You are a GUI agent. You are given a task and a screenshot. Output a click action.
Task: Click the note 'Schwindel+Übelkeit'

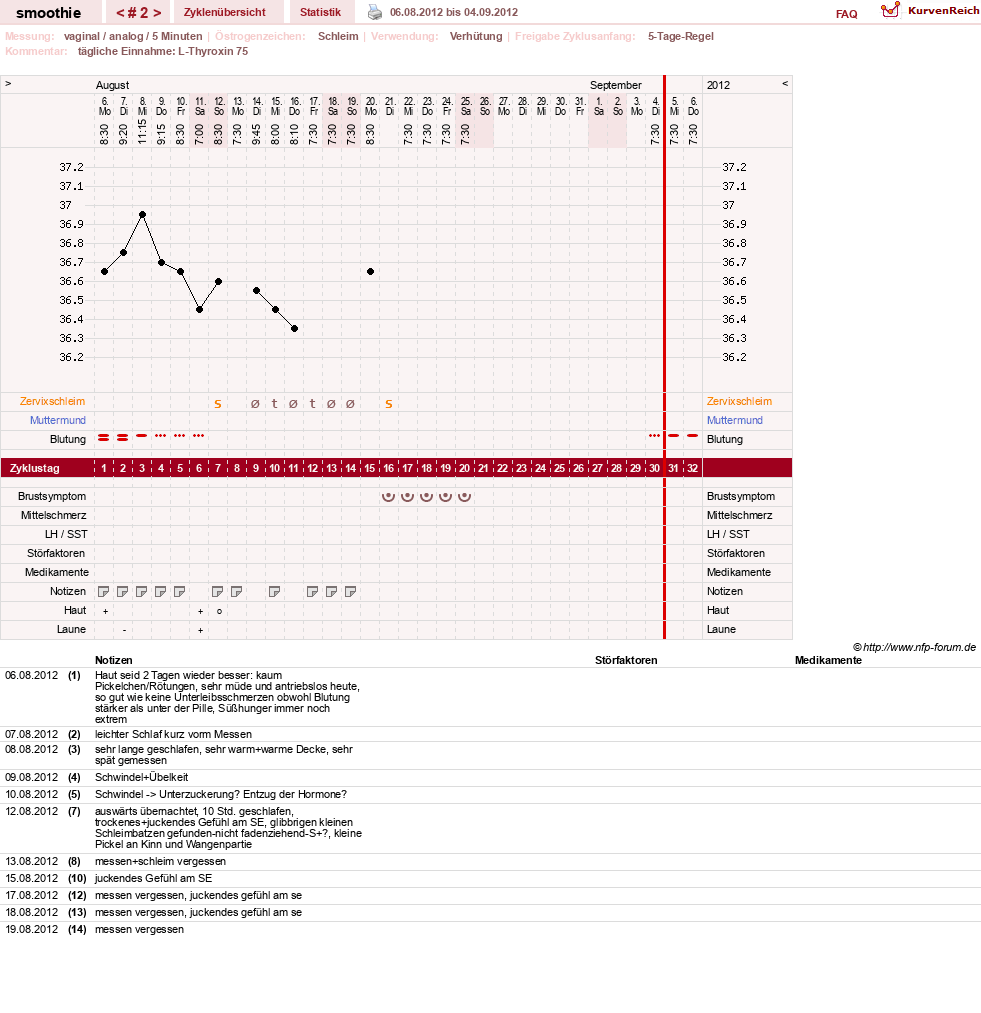[x=142, y=777]
